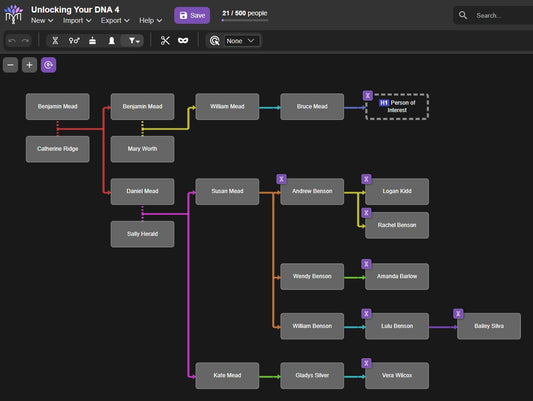
Task: Click DNA badge on Amanda Barlow
Action: (366, 264)
